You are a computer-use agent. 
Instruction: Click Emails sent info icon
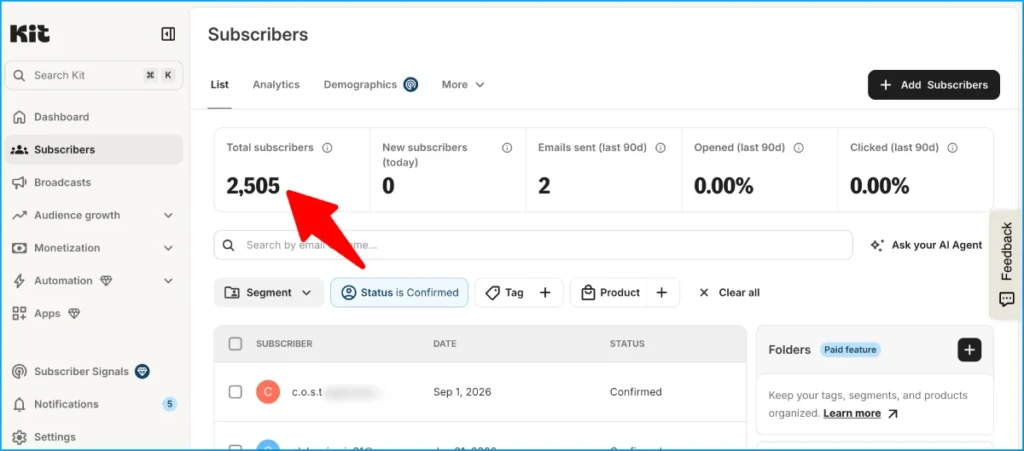coord(660,148)
